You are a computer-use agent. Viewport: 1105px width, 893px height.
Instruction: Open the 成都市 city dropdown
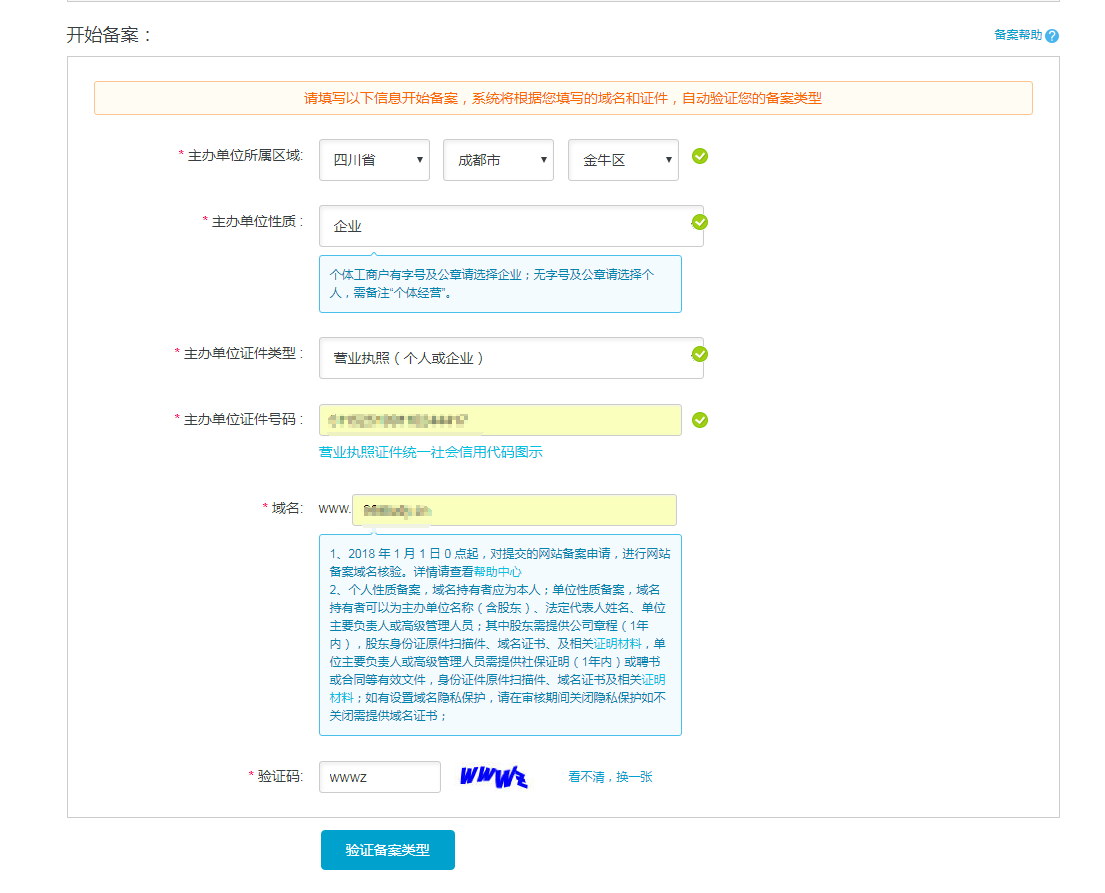click(498, 159)
